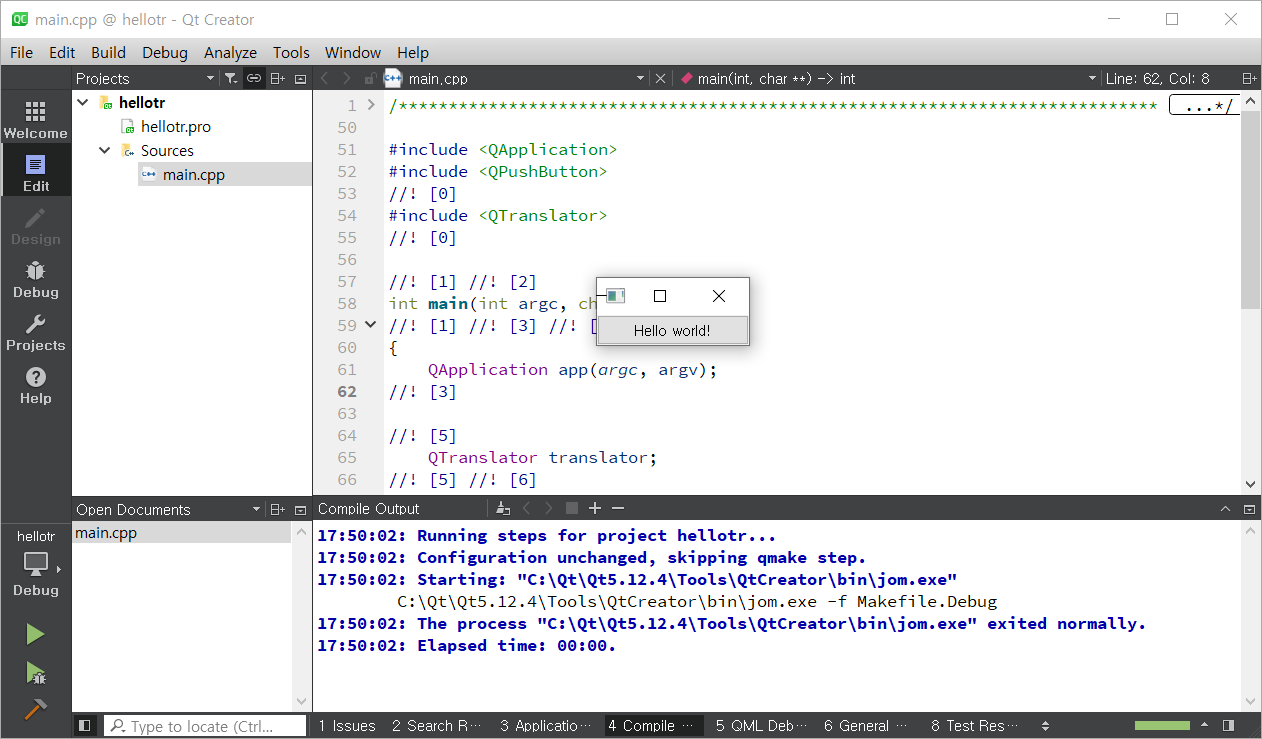The image size is (1262, 739).
Task: Toggle the progress details arrow beside the green bar
Action: [1204, 725]
